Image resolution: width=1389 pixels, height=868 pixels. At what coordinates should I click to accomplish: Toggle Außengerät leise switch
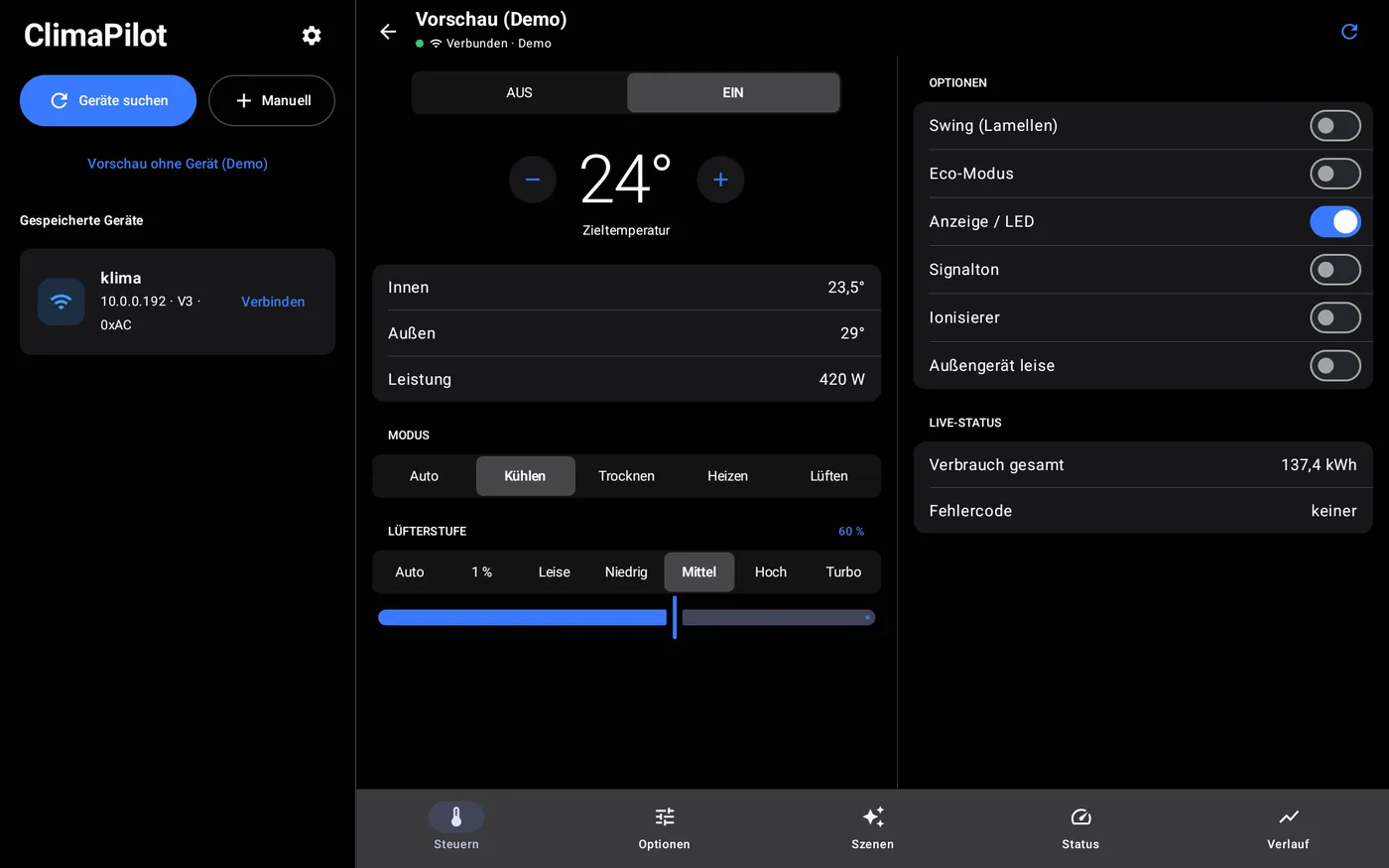pos(1335,366)
